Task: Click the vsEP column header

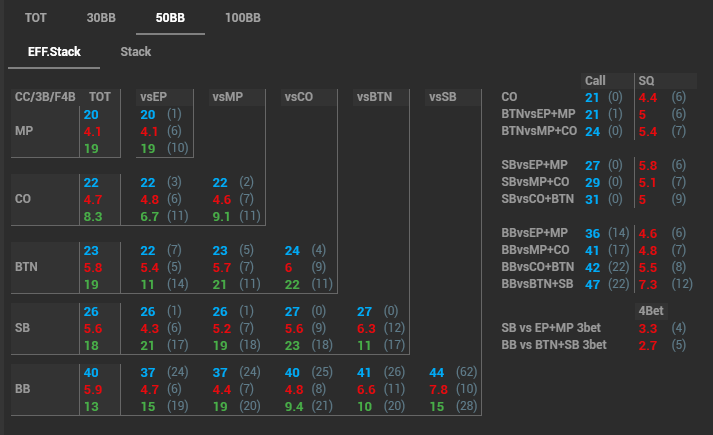Action: click(155, 97)
